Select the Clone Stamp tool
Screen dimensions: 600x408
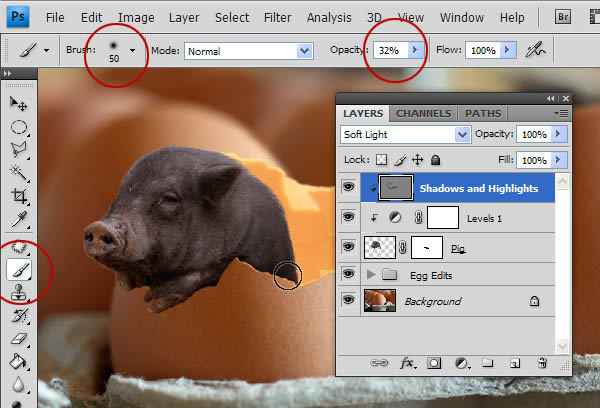click(x=18, y=292)
